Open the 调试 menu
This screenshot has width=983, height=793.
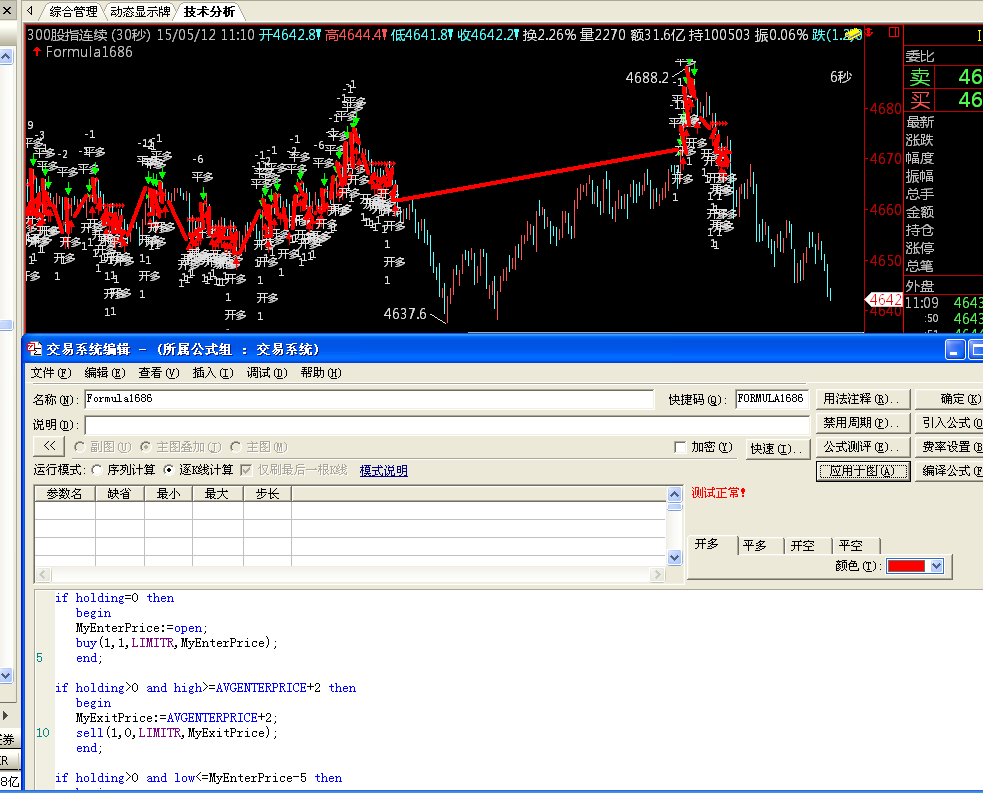point(266,373)
